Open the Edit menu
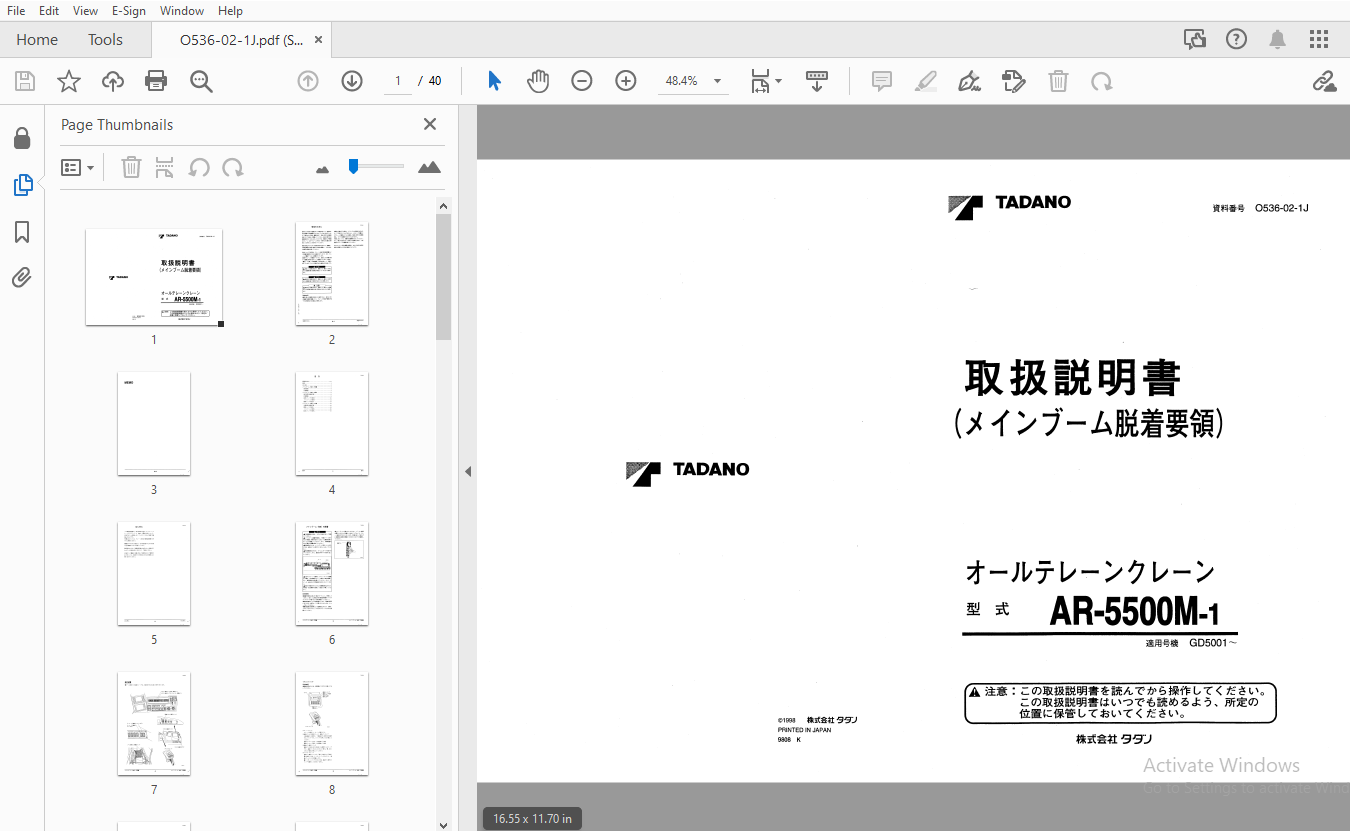Screen dimensions: 1350x831 (49, 11)
